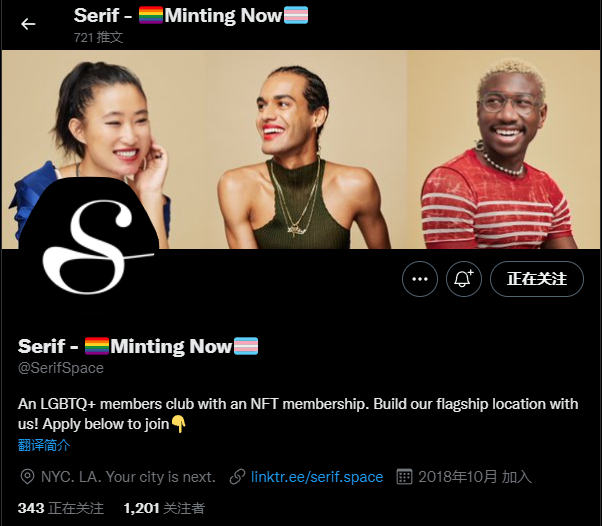Open the linktr.ee/serif.space link
602x526 pixels.
pos(317,477)
